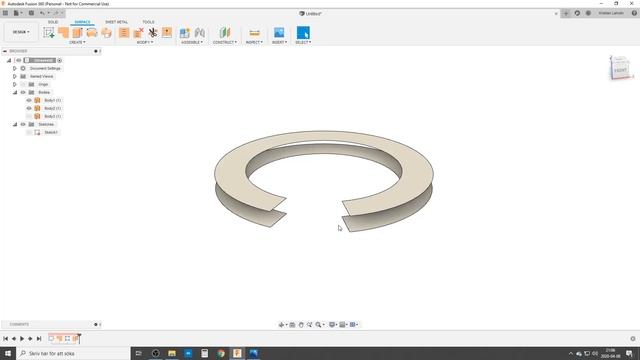Viewport: 640px width, 360px height.
Task: Select the Pan hand tool
Action: tap(301, 324)
